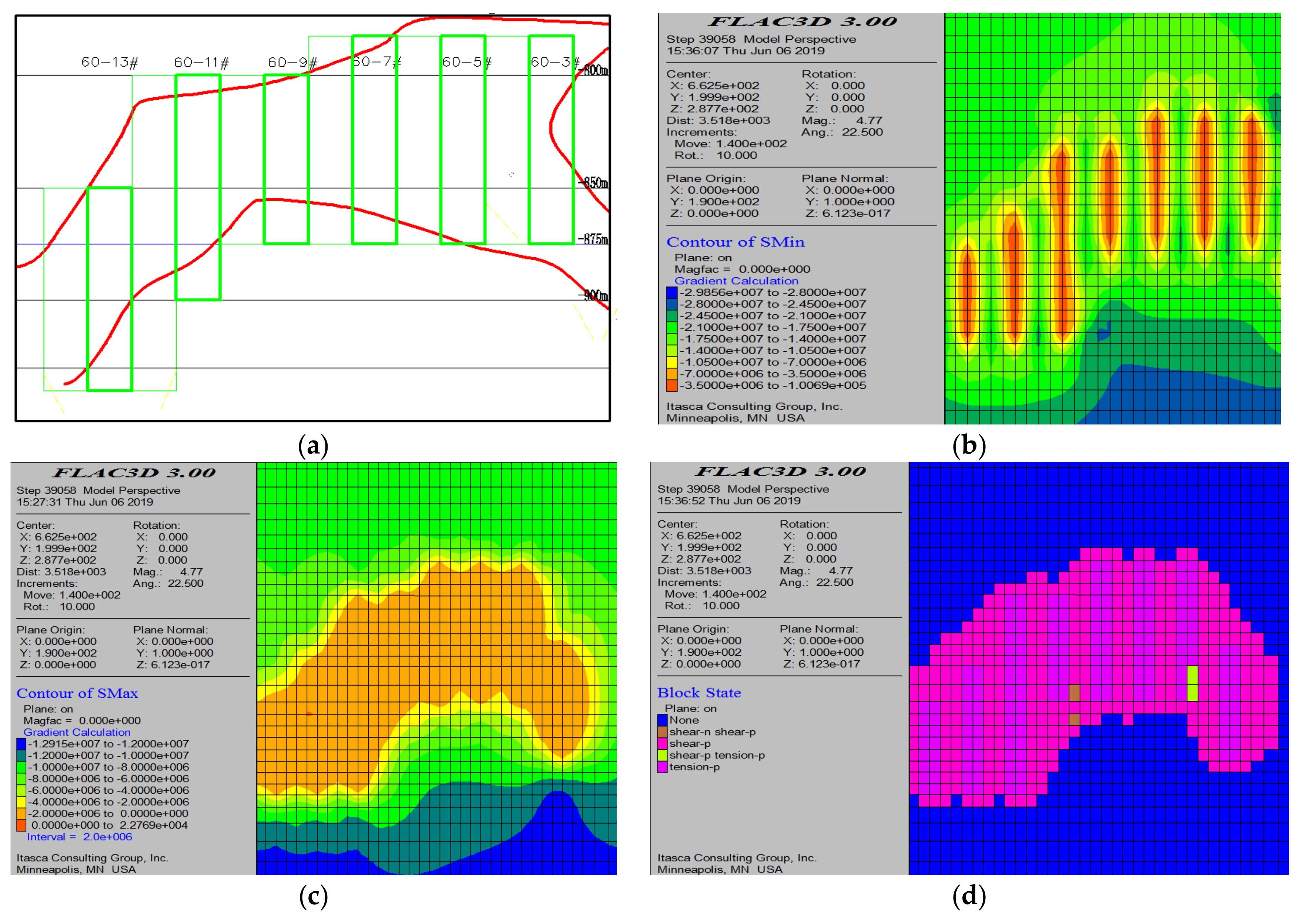Click the brown shear-n zone in block plot

1074,694
